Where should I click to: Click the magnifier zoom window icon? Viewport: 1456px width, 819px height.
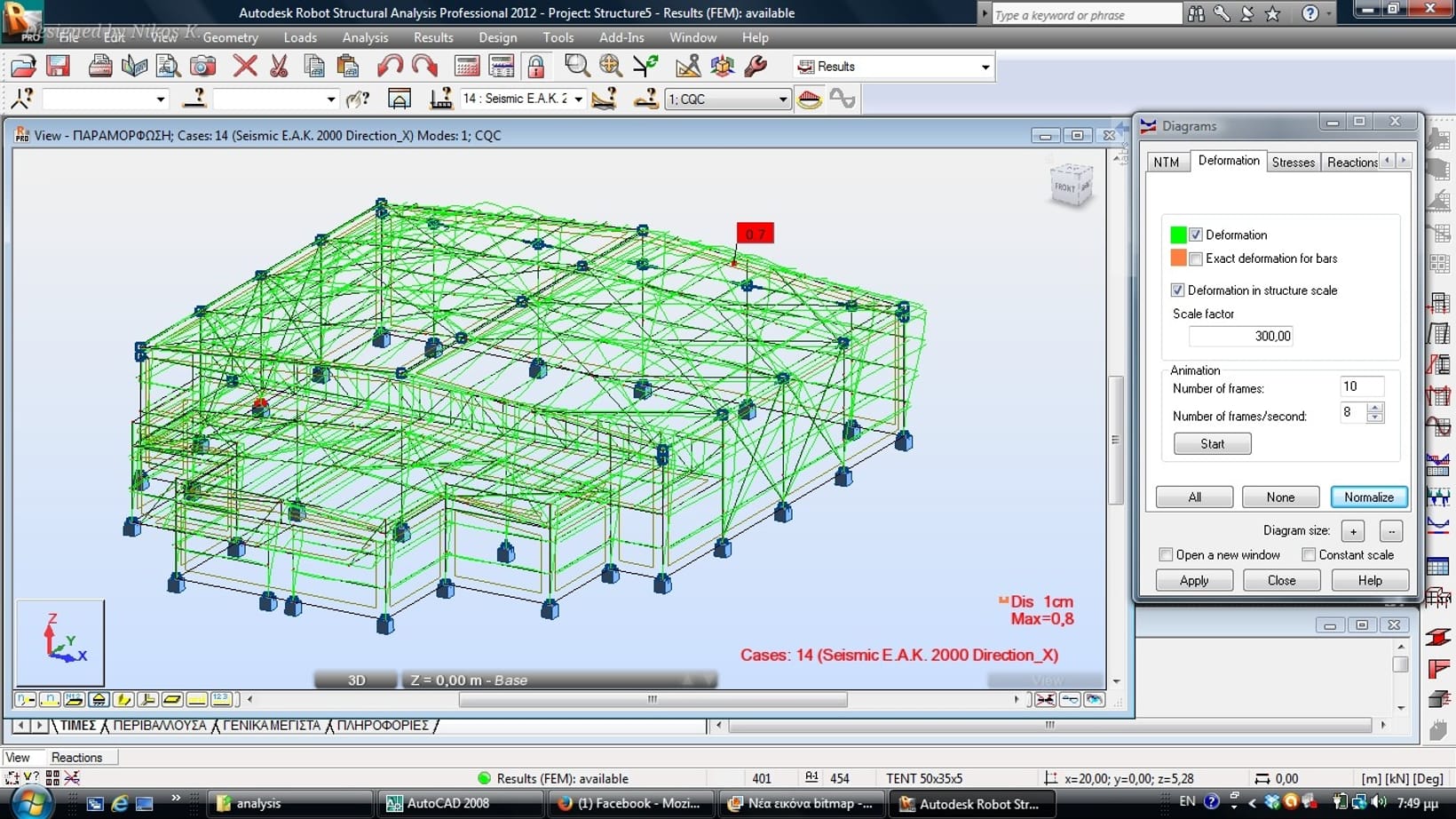[576, 67]
